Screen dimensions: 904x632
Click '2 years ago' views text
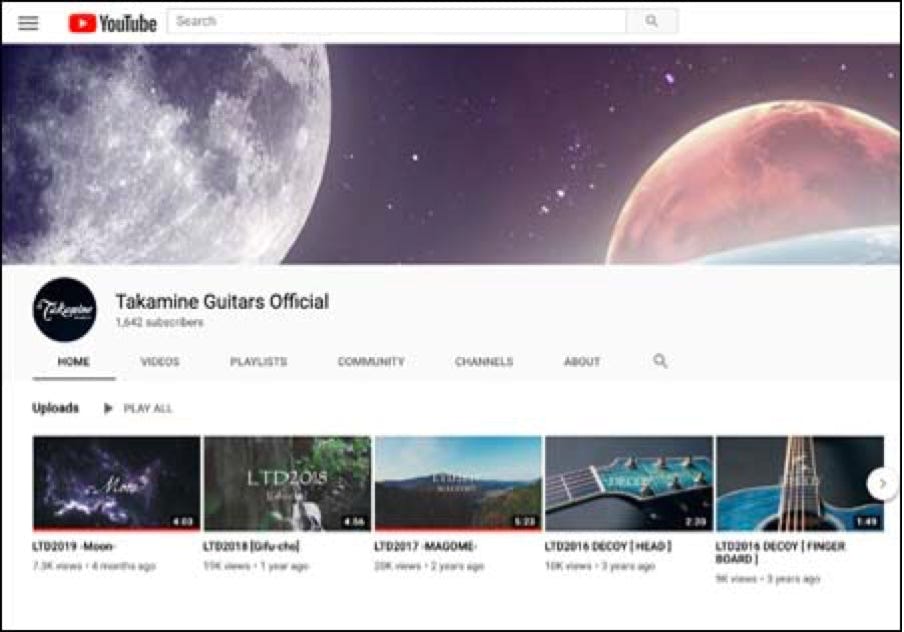tap(457, 566)
